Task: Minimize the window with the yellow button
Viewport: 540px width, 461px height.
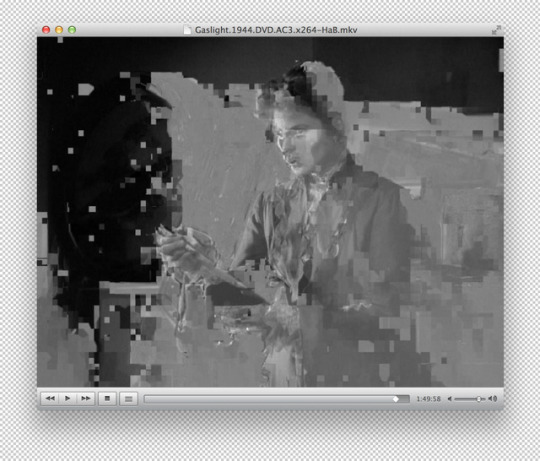Action: tap(59, 30)
